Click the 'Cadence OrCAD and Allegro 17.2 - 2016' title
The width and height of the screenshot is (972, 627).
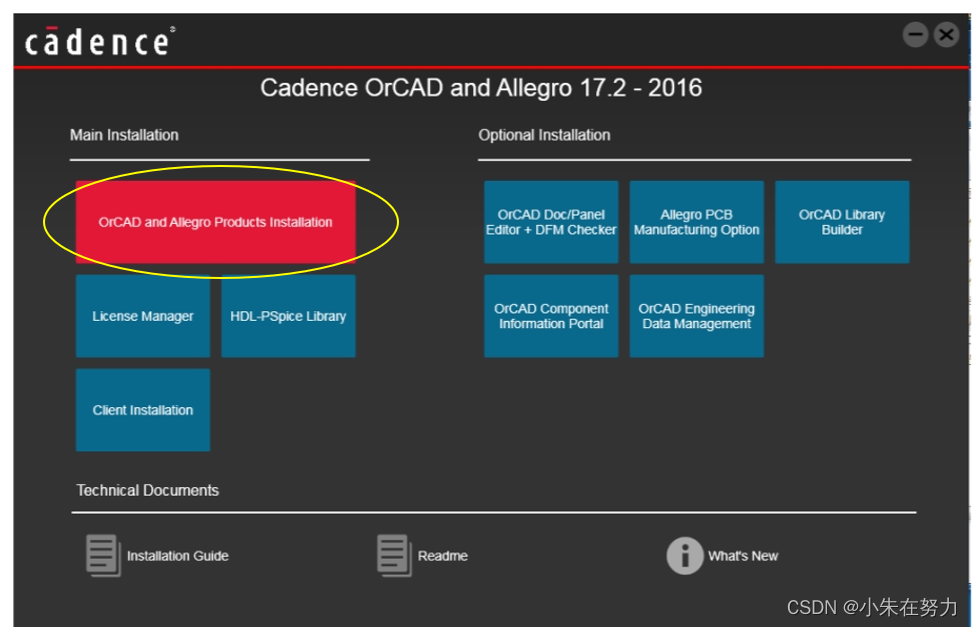481,87
